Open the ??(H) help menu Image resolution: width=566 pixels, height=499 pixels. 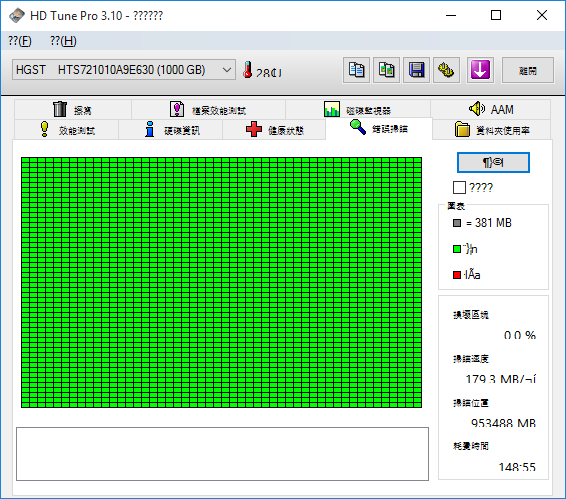tap(63, 41)
